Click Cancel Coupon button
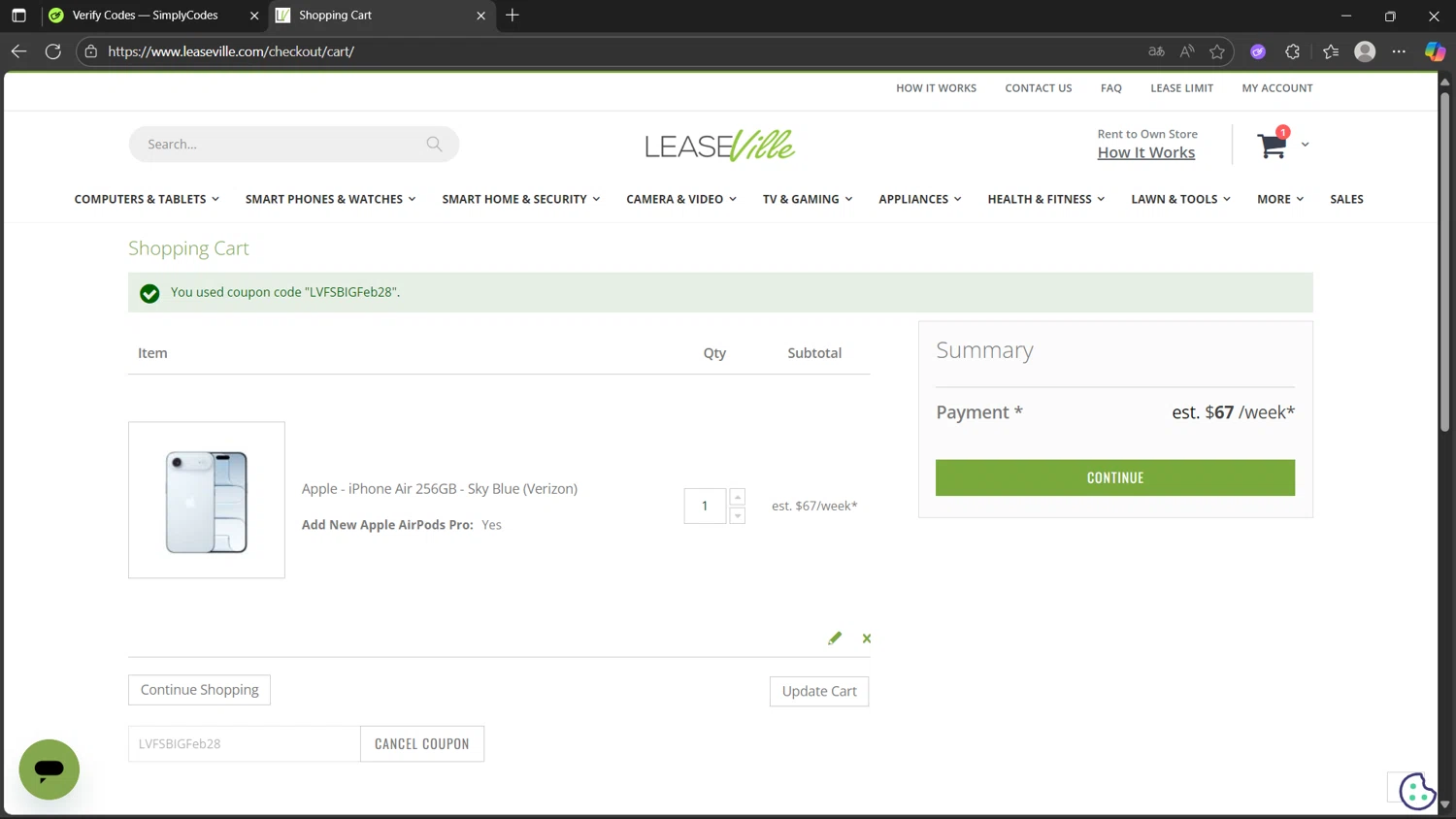The image size is (1456, 819). pyautogui.click(x=422, y=744)
